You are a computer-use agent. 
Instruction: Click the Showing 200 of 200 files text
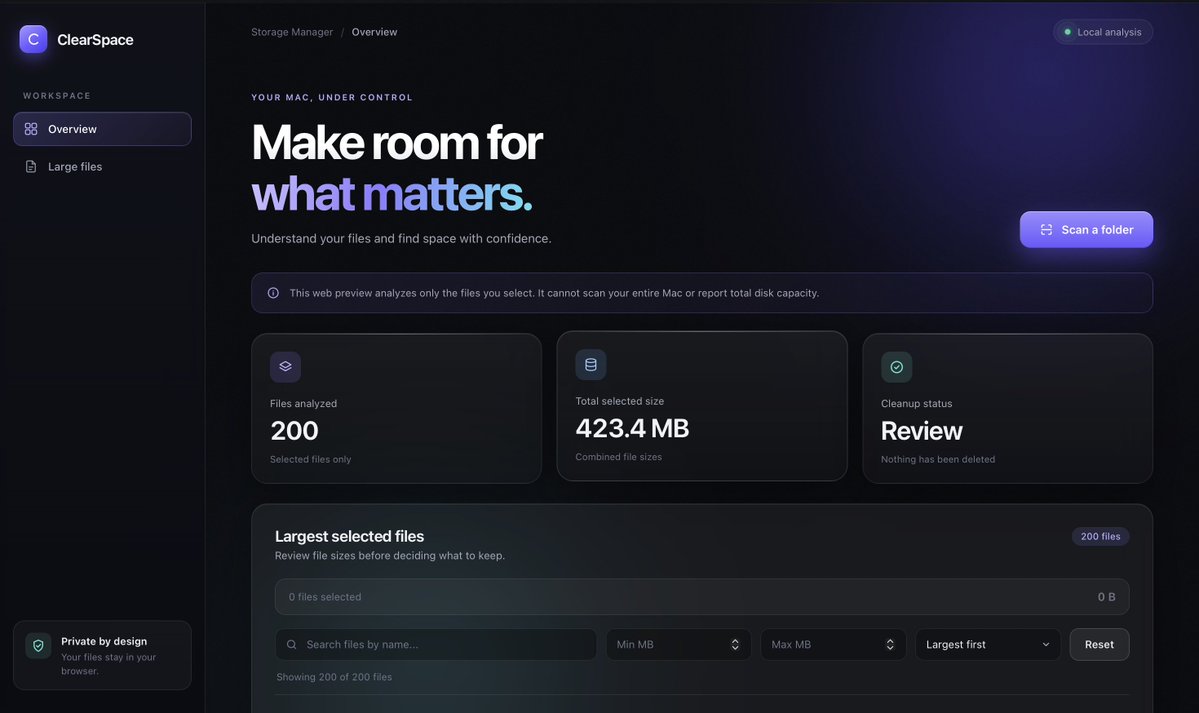pos(334,677)
